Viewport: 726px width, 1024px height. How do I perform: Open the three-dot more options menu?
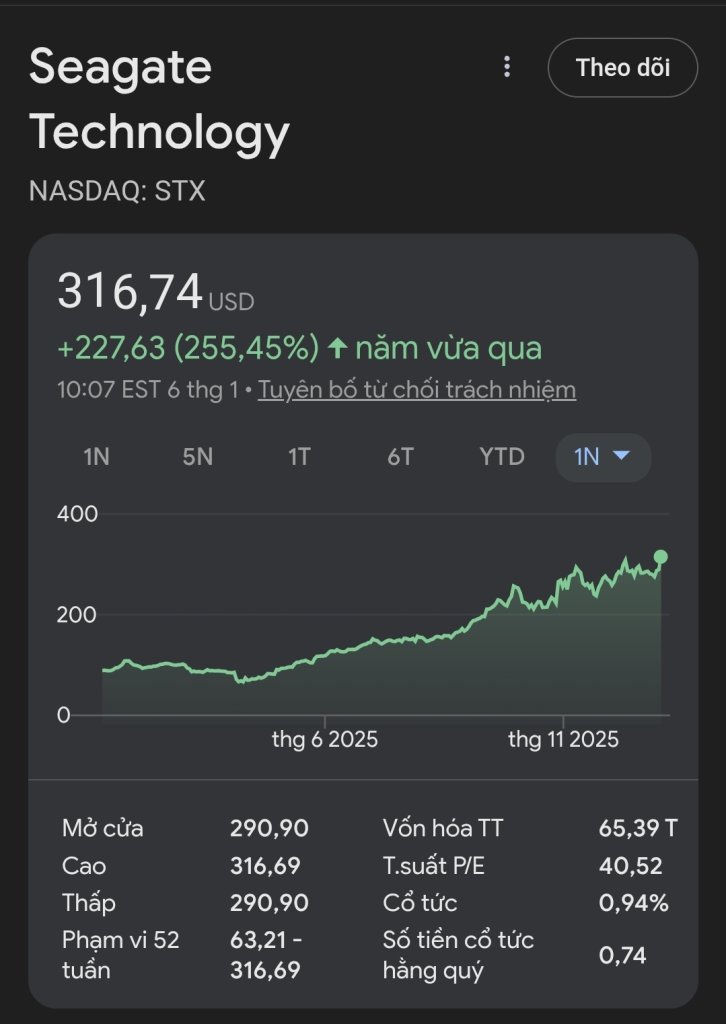pyautogui.click(x=507, y=67)
